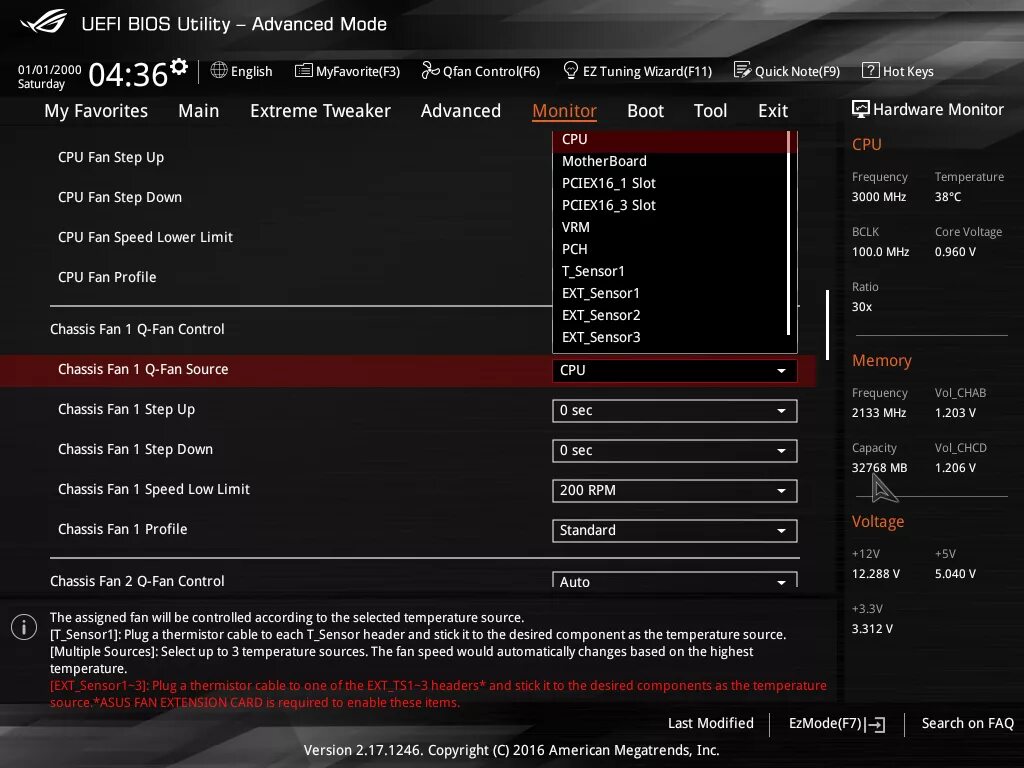Go to the Boot tab
Screen dimensions: 1024x768
click(x=645, y=110)
